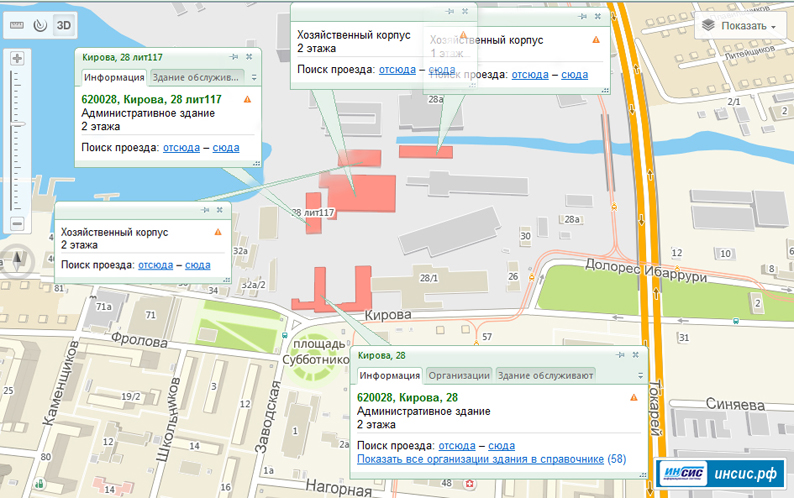This screenshot has width=794, height=498.
Task: Close the Кирова, 28 popup
Action: 636,355
